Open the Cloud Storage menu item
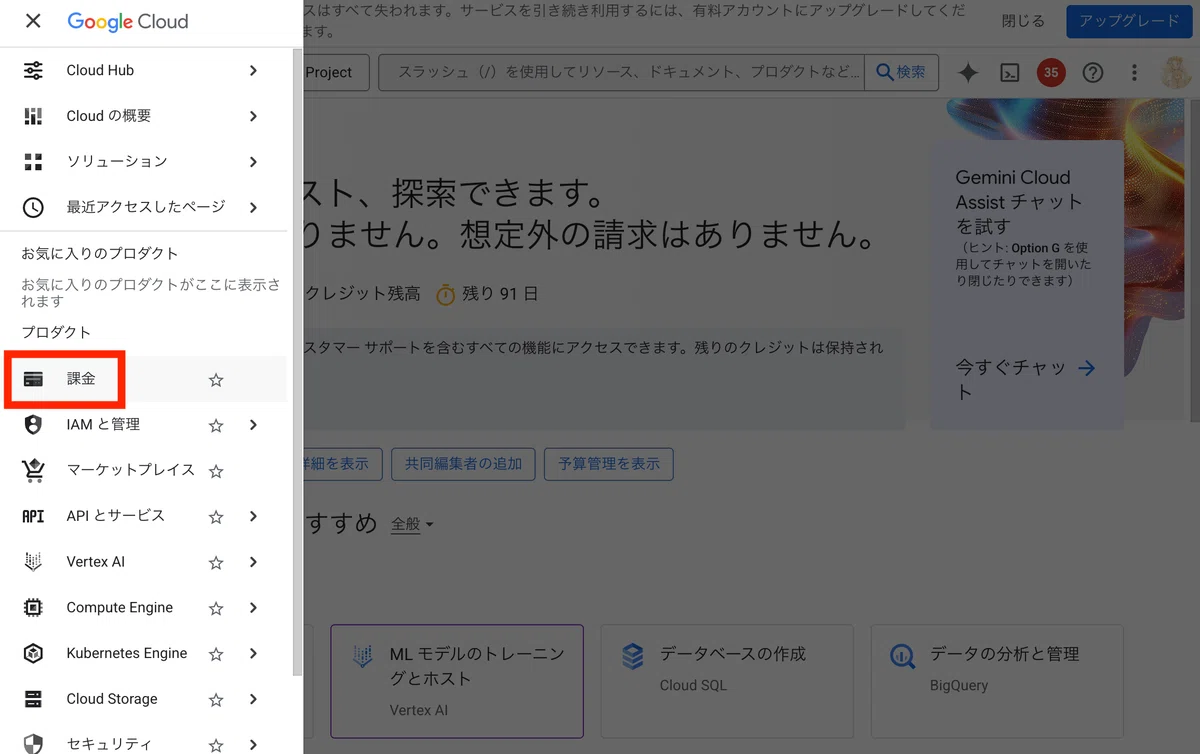 144,699
